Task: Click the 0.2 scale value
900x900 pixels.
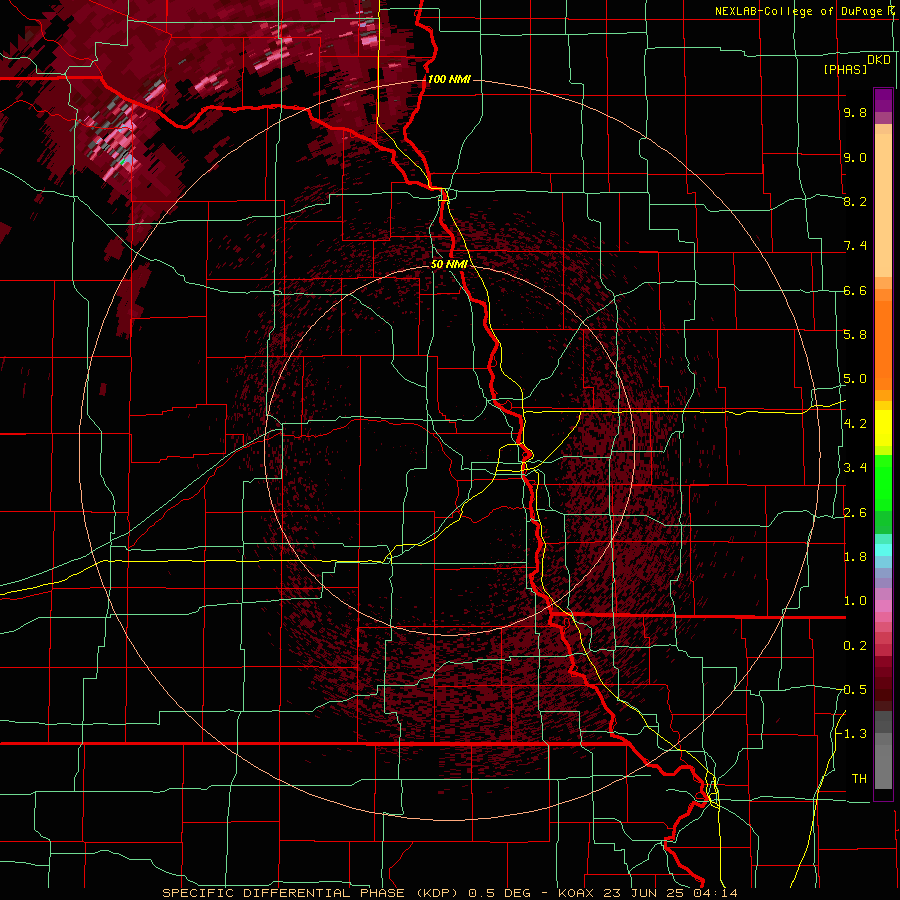Action: (x=855, y=646)
